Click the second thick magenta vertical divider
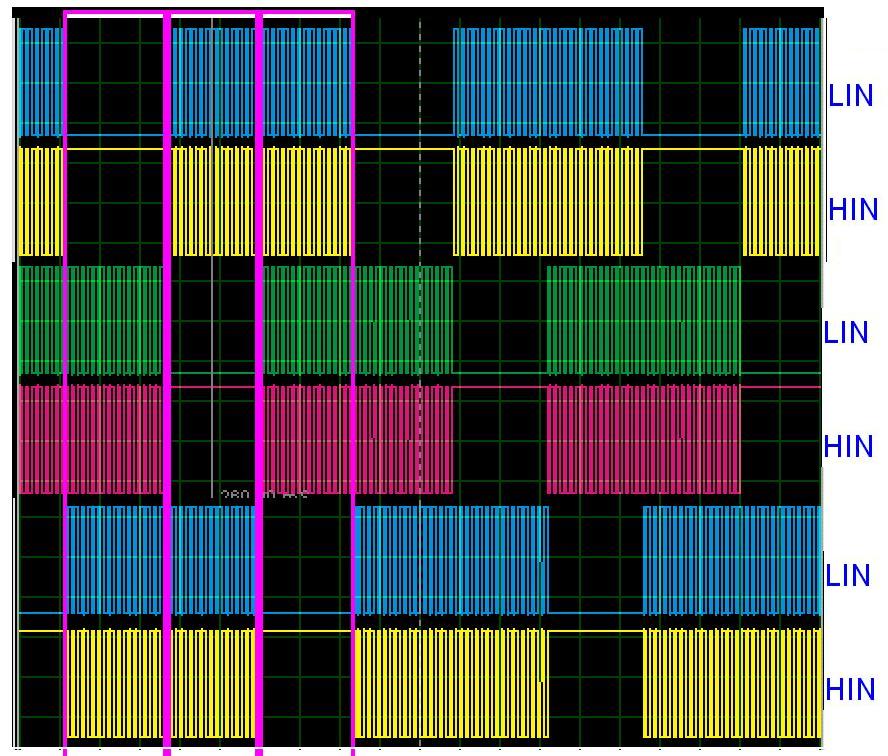This screenshot has height=756, width=888. click(167, 380)
